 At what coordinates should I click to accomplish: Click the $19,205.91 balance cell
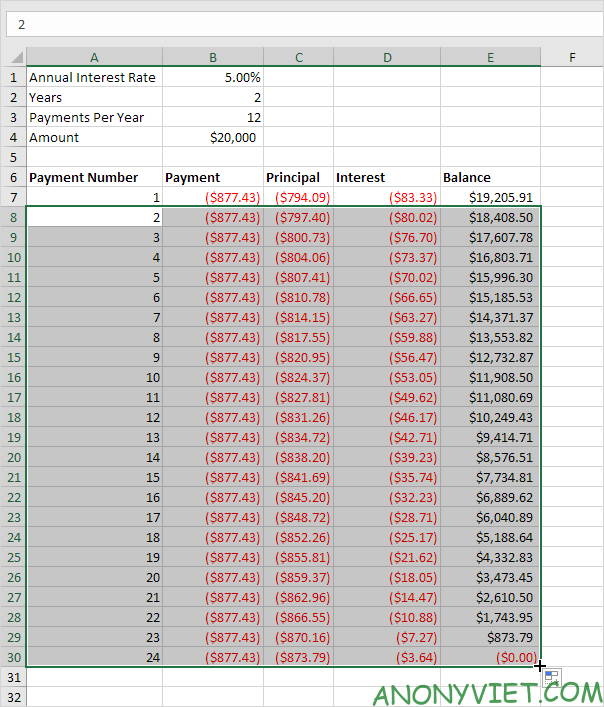pos(490,198)
